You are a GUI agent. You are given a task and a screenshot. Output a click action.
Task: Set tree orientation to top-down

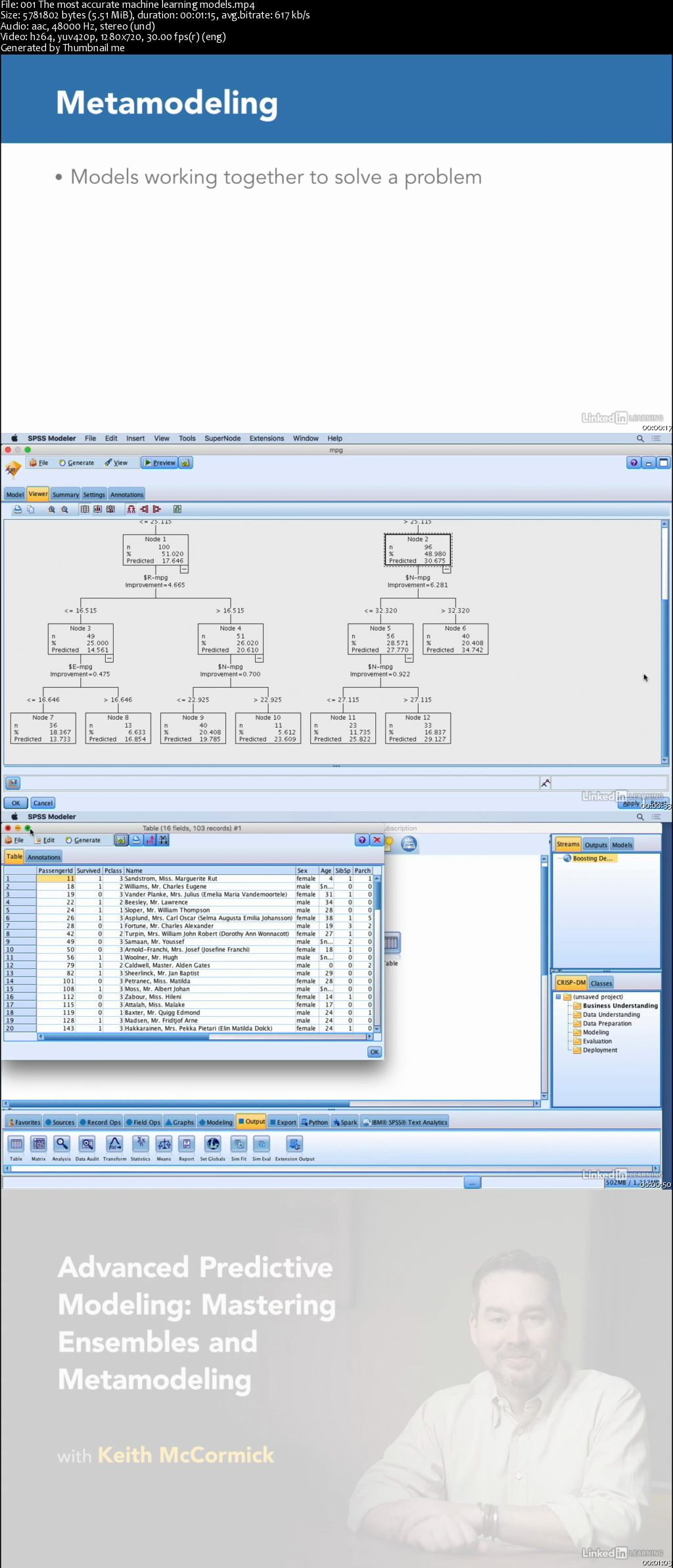click(x=131, y=509)
